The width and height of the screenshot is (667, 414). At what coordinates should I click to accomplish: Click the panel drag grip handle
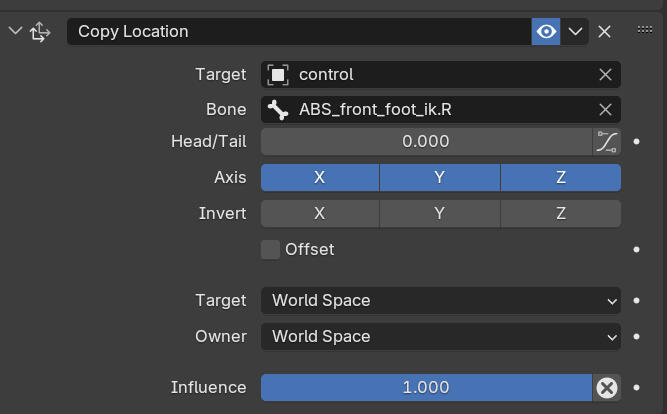(645, 30)
